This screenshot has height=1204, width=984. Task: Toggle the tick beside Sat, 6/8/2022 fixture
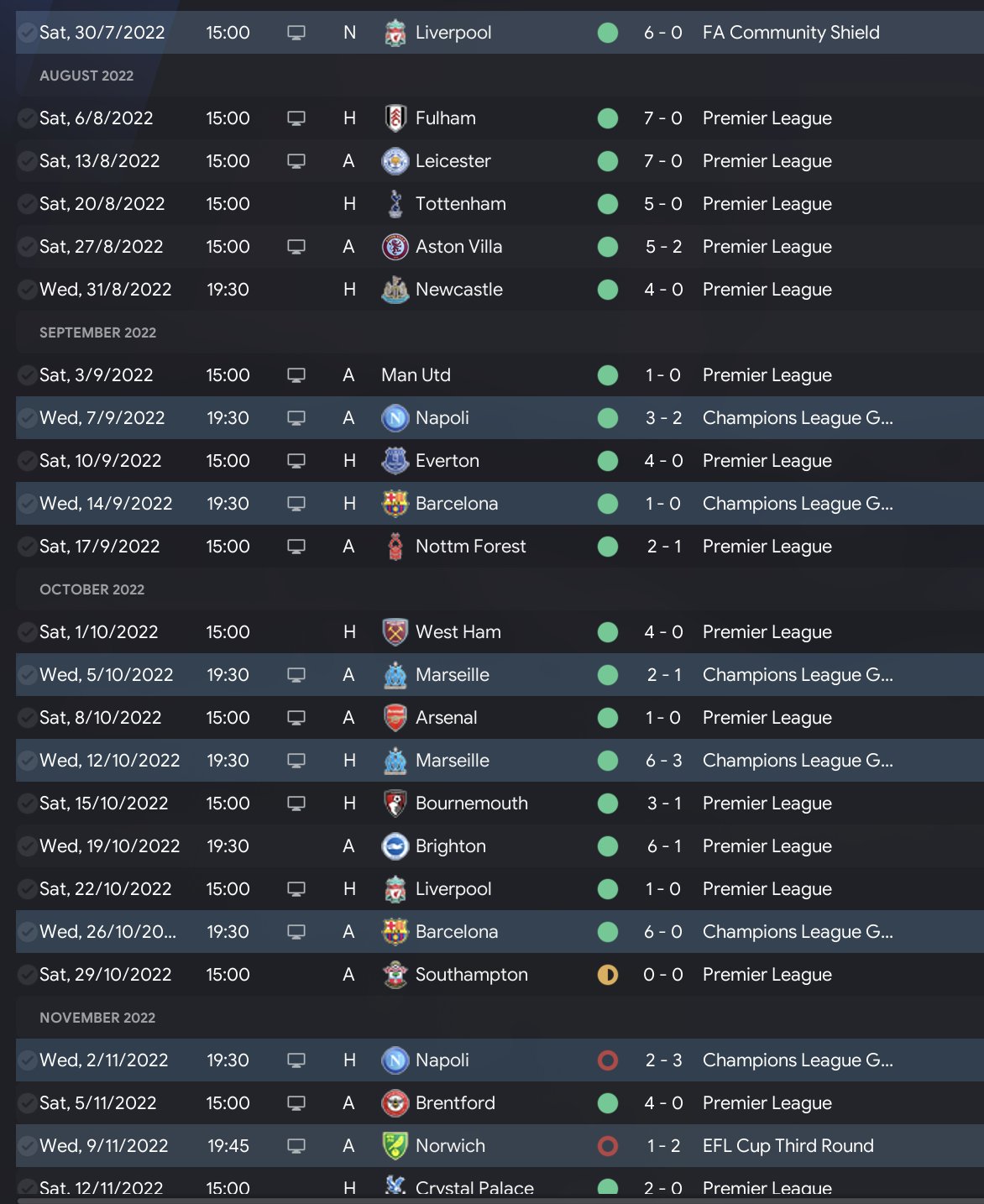27,118
